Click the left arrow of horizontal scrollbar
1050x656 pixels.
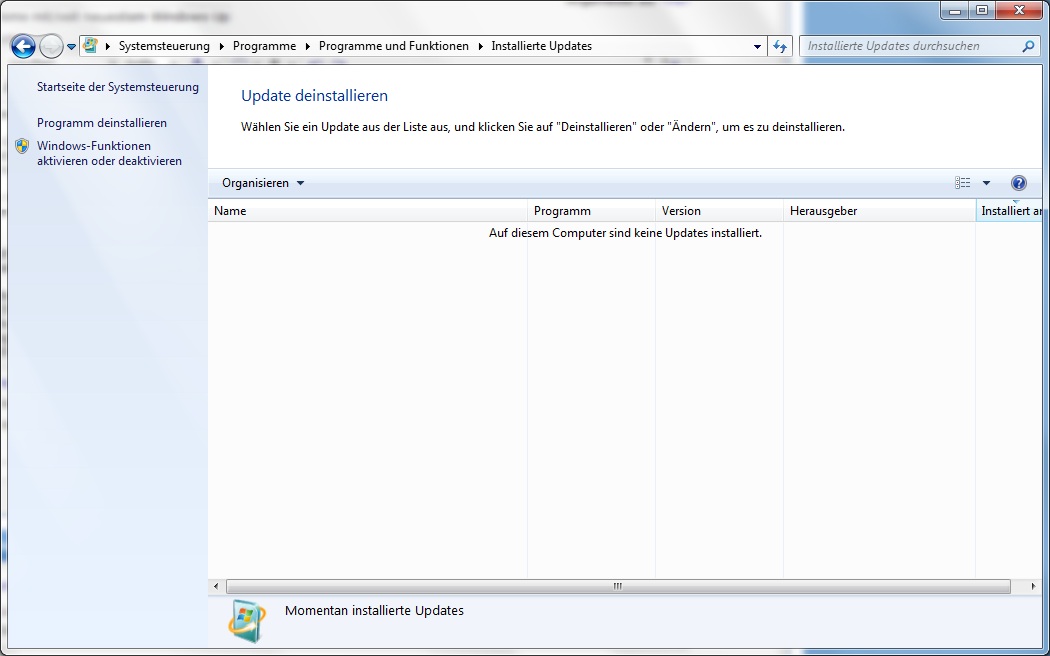216,586
